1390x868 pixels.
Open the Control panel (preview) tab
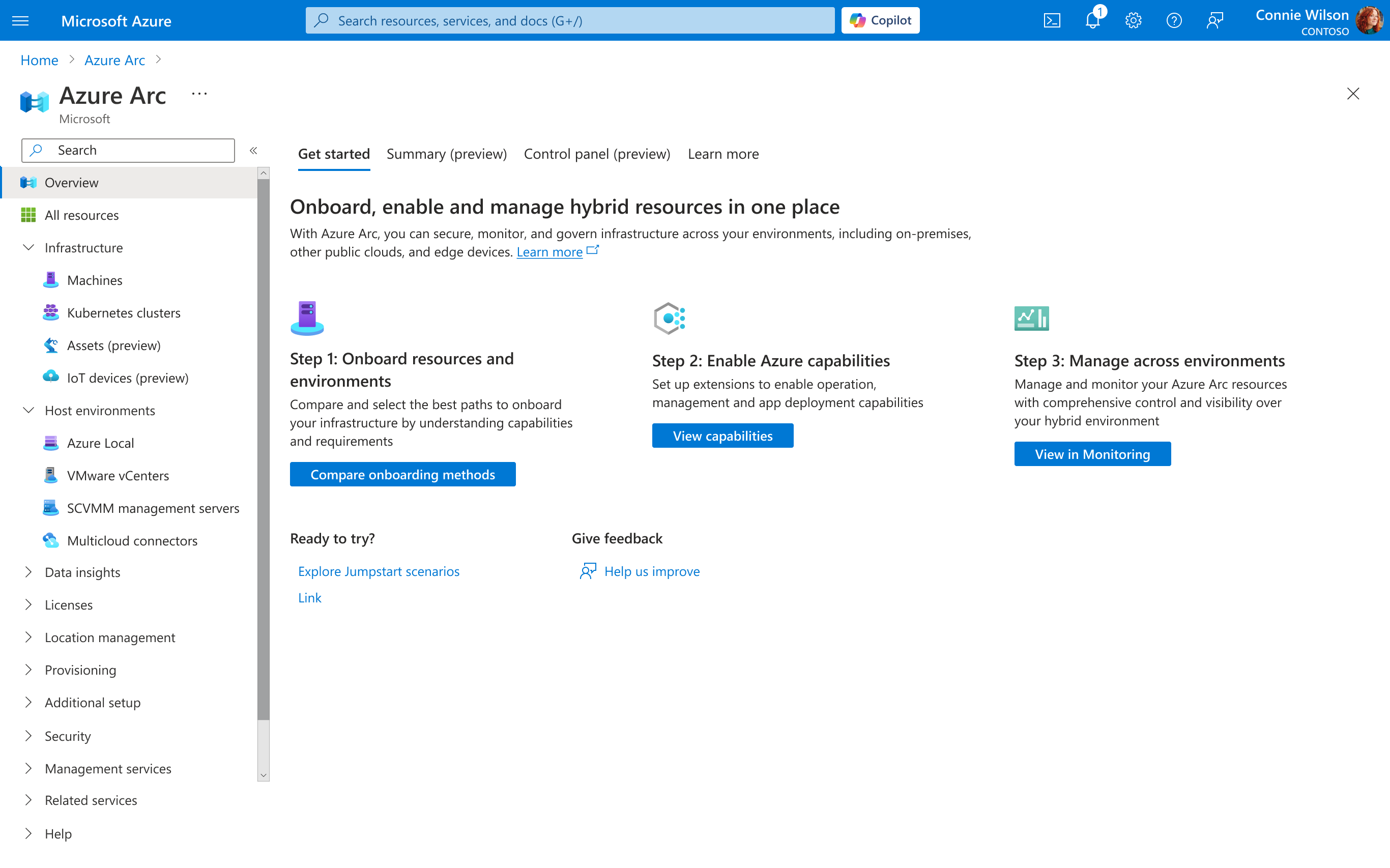coord(597,154)
